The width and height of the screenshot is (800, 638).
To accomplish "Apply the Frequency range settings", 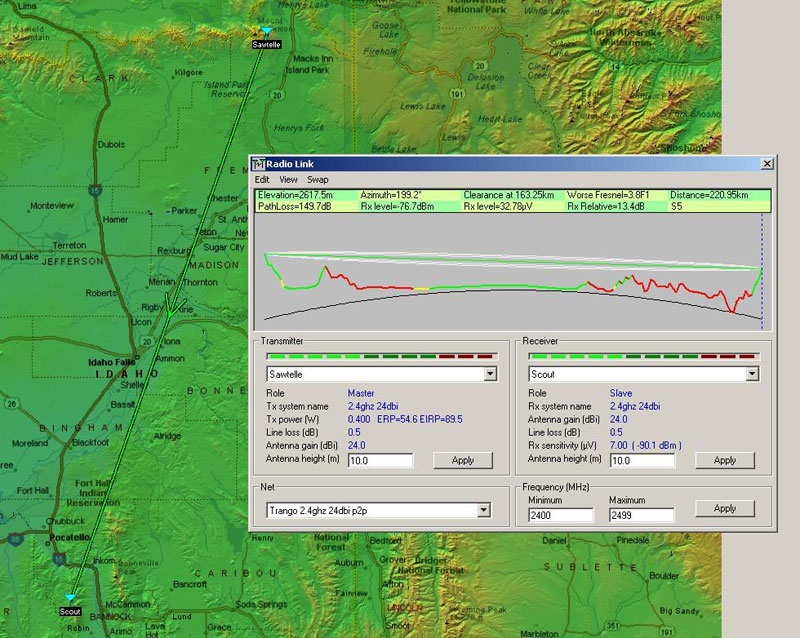I will [x=725, y=508].
